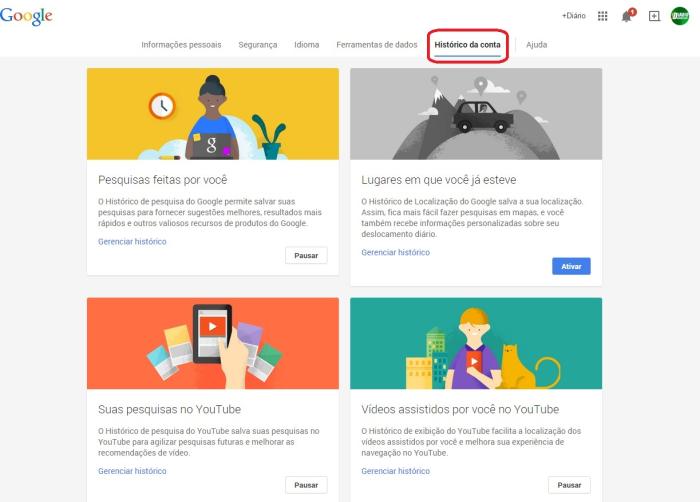The height and width of the screenshot is (502, 700).
Task: Pause YouTube search history
Action: pos(306,485)
